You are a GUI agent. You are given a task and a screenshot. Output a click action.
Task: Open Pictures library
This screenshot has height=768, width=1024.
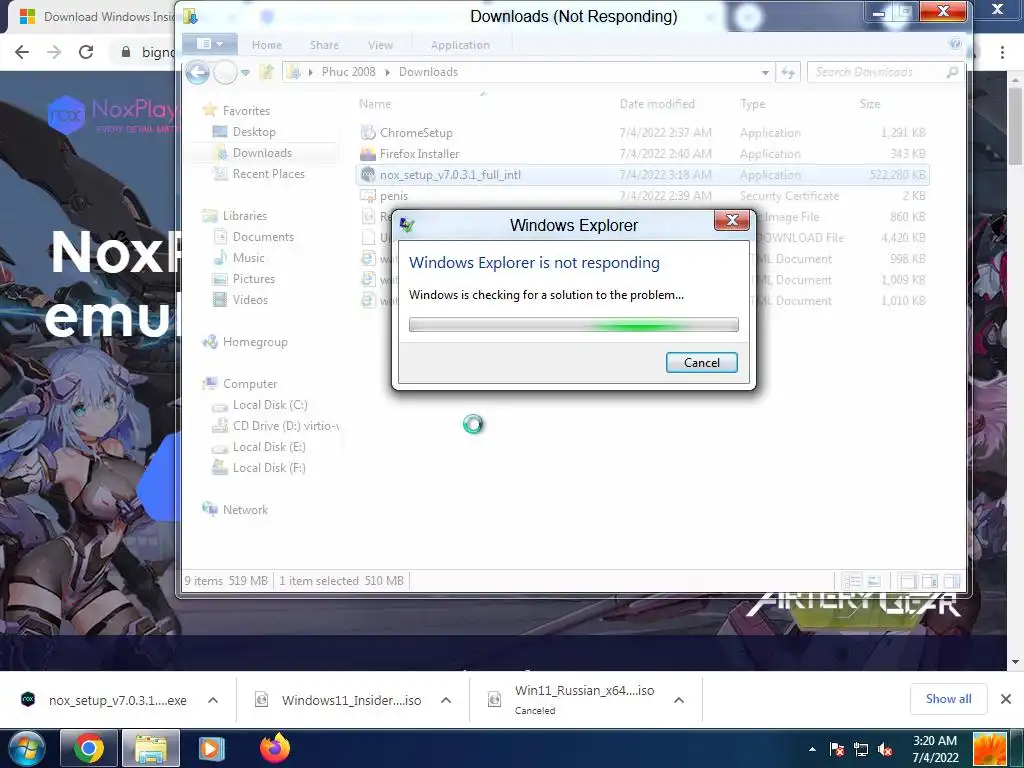pyautogui.click(x=253, y=278)
